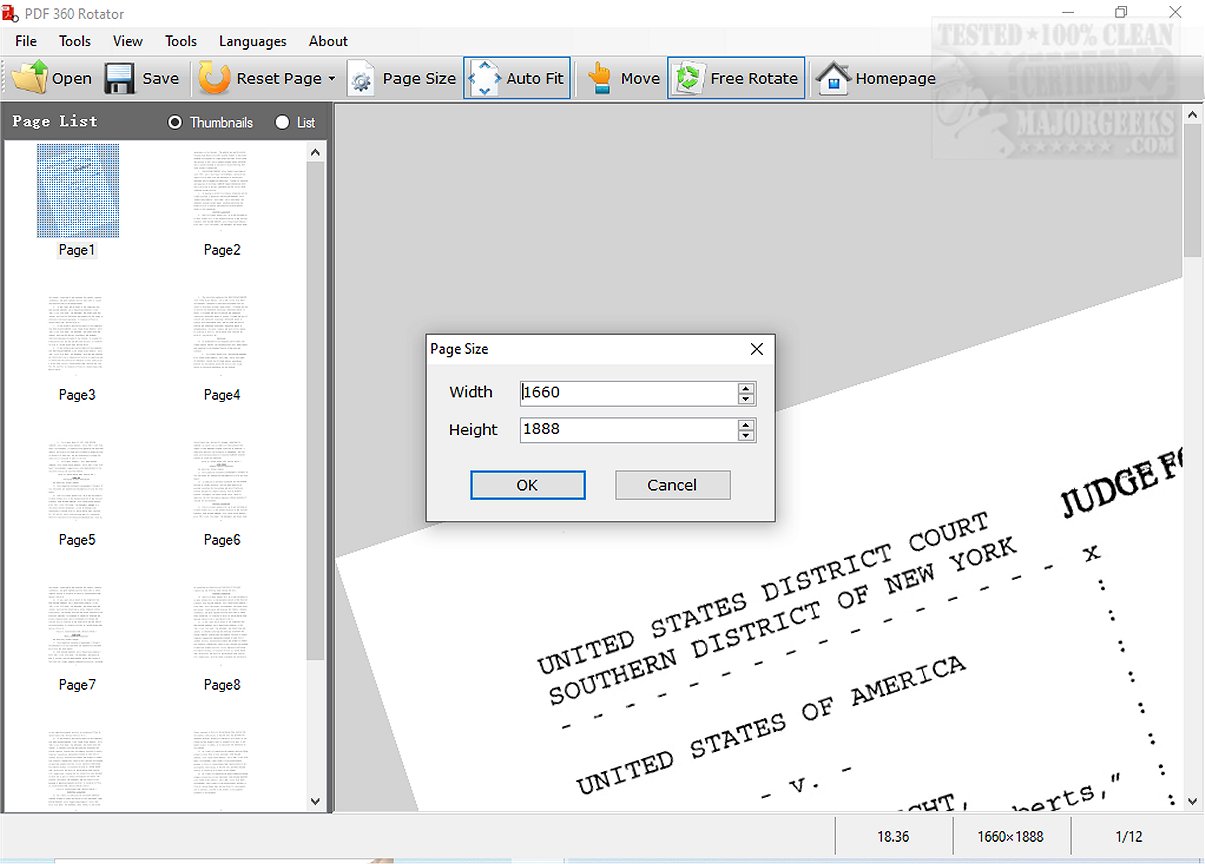
Task: Select the Page4 thumbnail
Action: tap(222, 335)
